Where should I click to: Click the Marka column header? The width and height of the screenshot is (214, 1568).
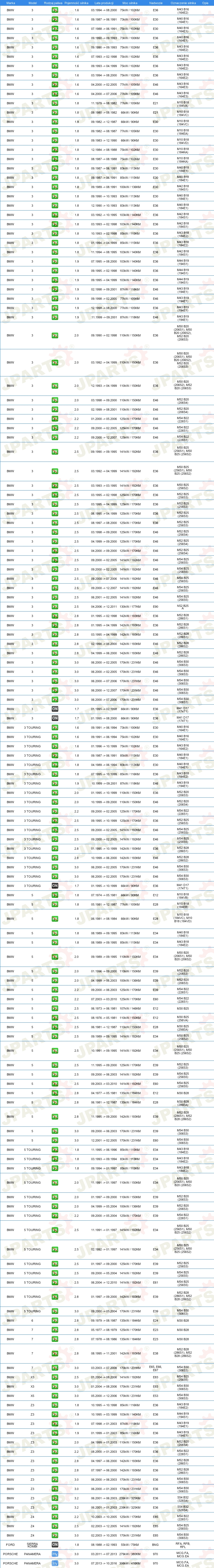coord(11,3)
